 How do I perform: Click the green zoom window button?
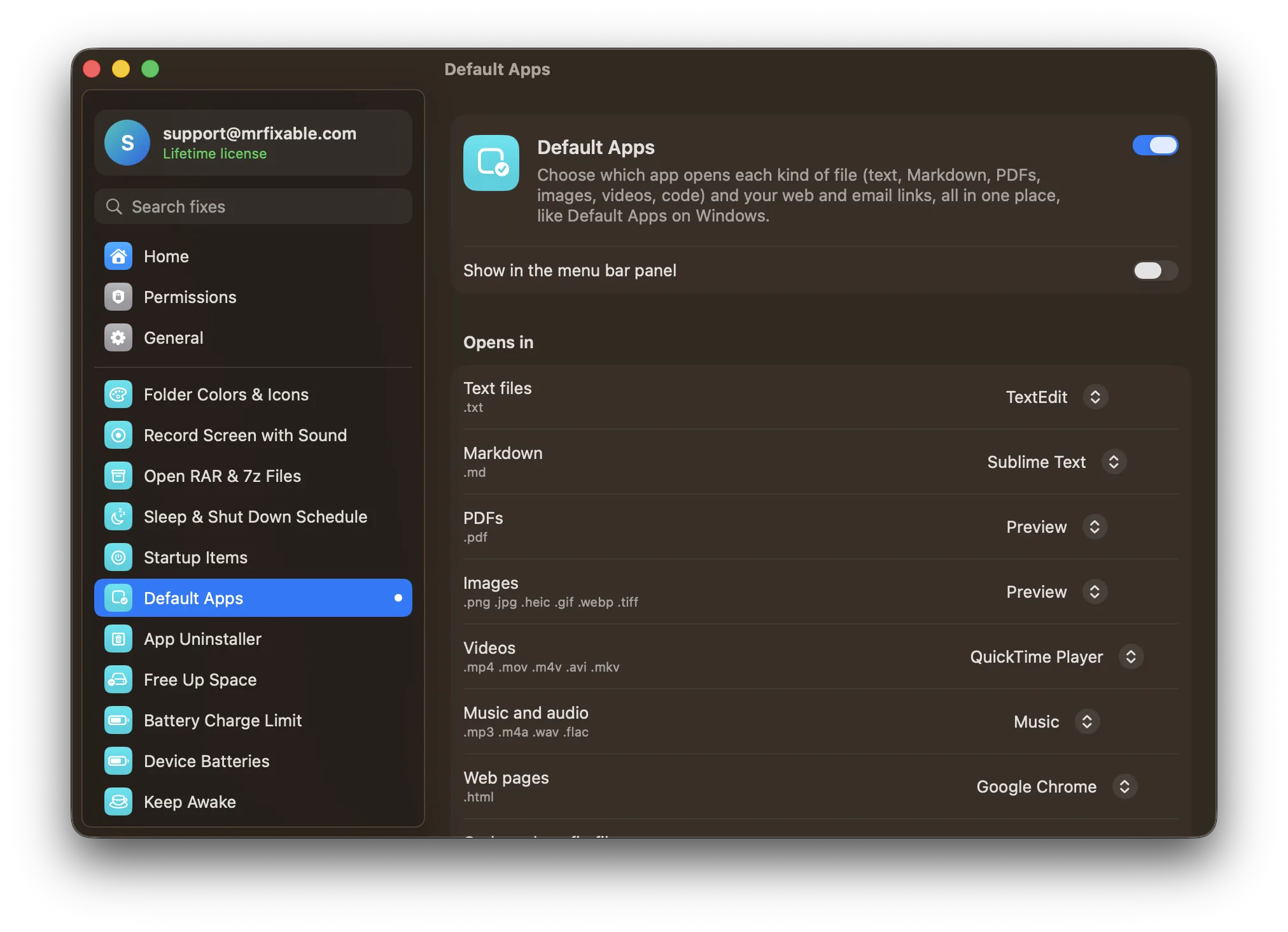[x=150, y=69]
